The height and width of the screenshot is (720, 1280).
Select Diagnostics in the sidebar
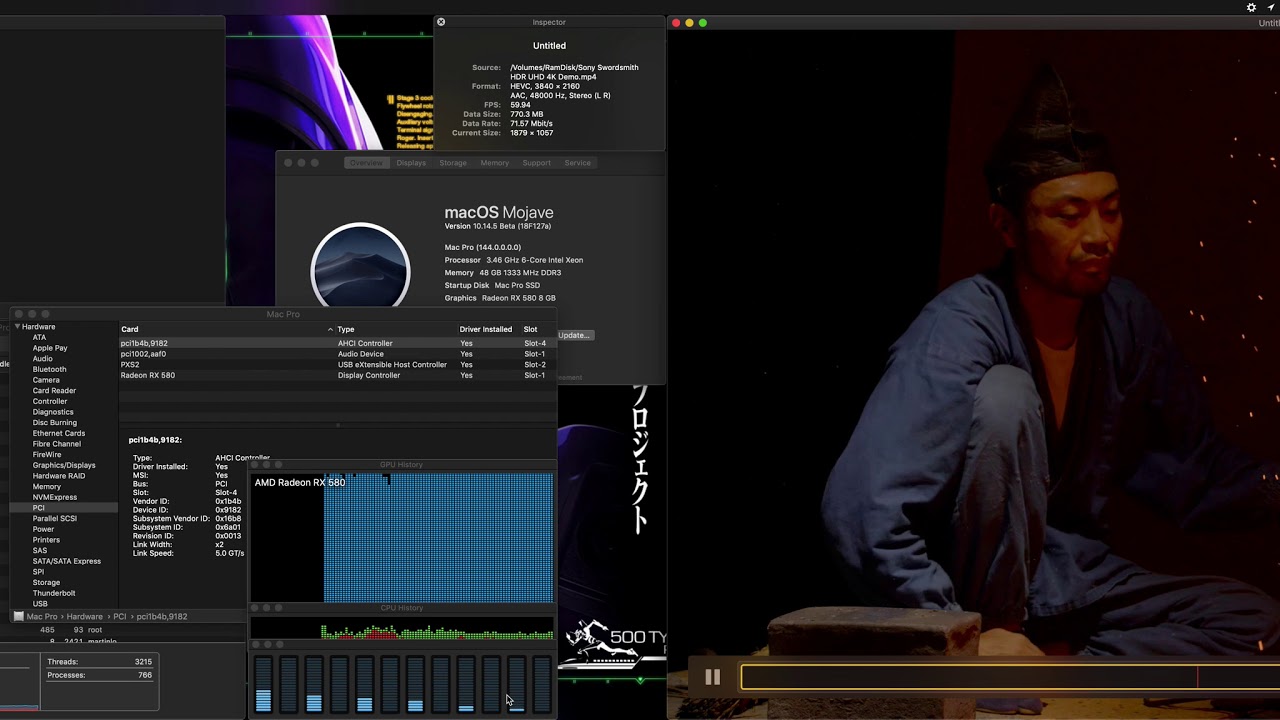tap(53, 412)
